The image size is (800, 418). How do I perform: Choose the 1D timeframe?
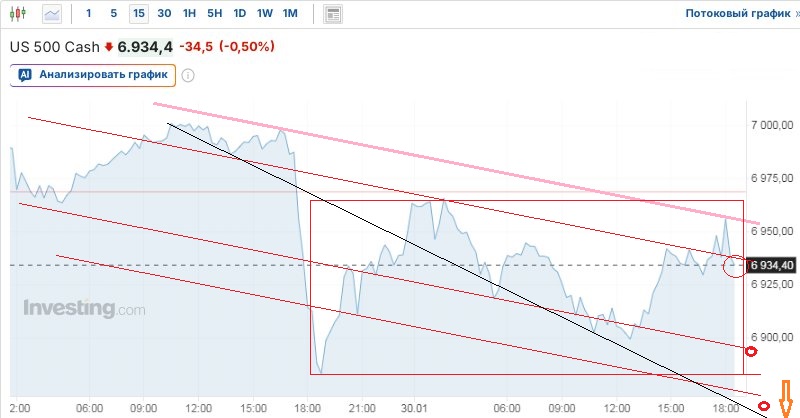click(x=239, y=14)
